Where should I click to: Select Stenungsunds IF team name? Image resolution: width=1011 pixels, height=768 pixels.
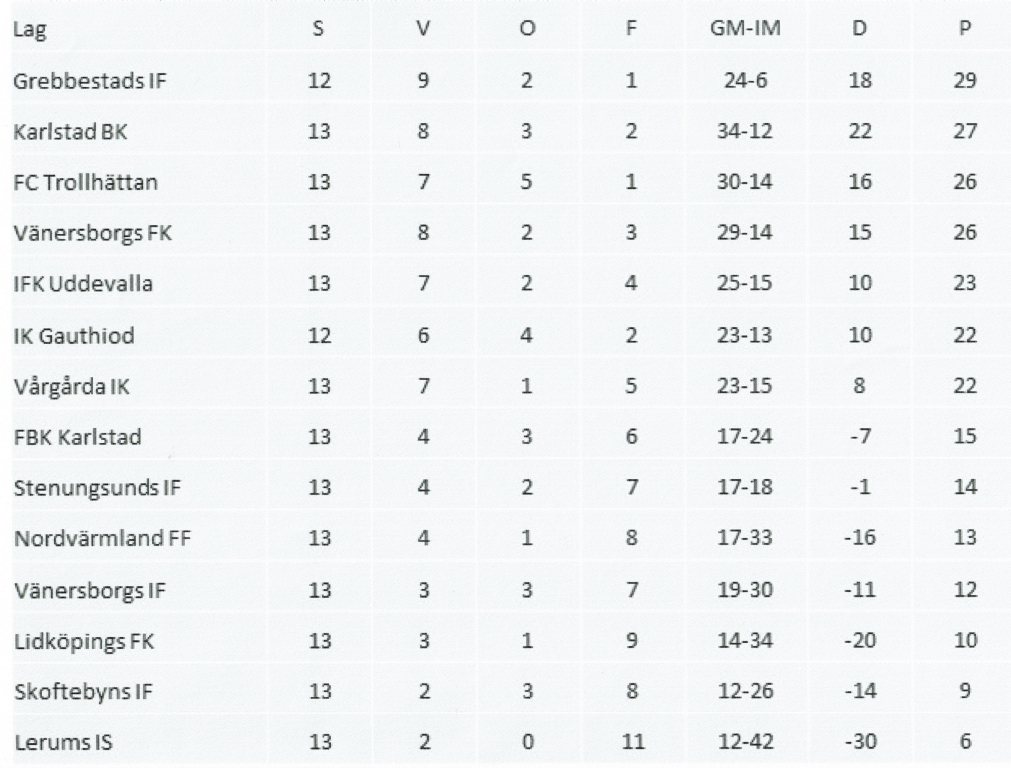pyautogui.click(x=97, y=488)
